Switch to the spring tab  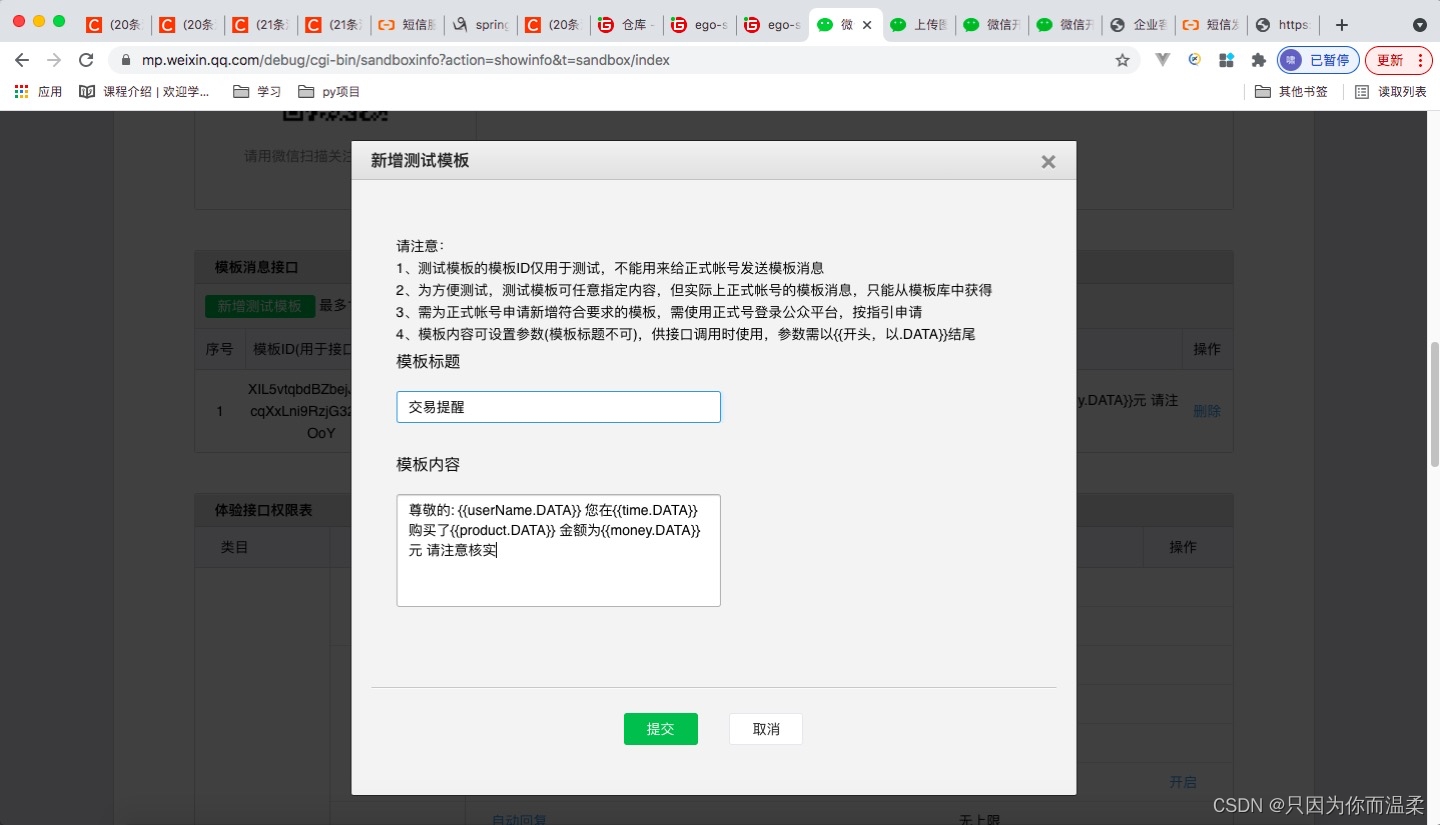480,25
